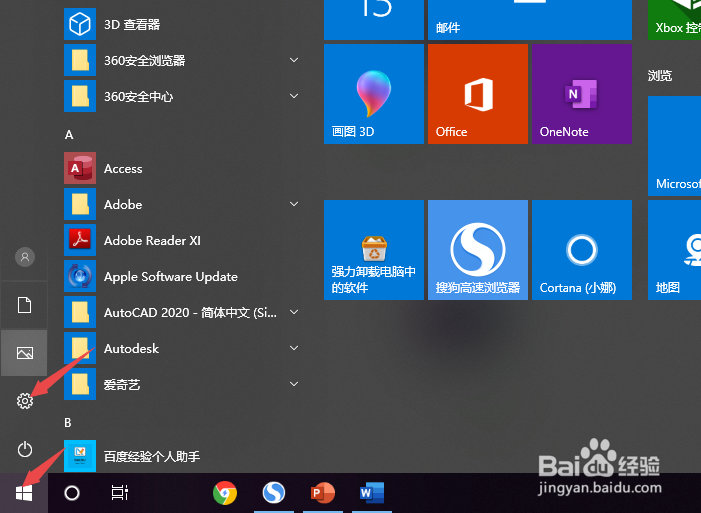Open the Adobe folder entry
The height and width of the screenshot is (513, 701).
pyautogui.click(x=179, y=204)
